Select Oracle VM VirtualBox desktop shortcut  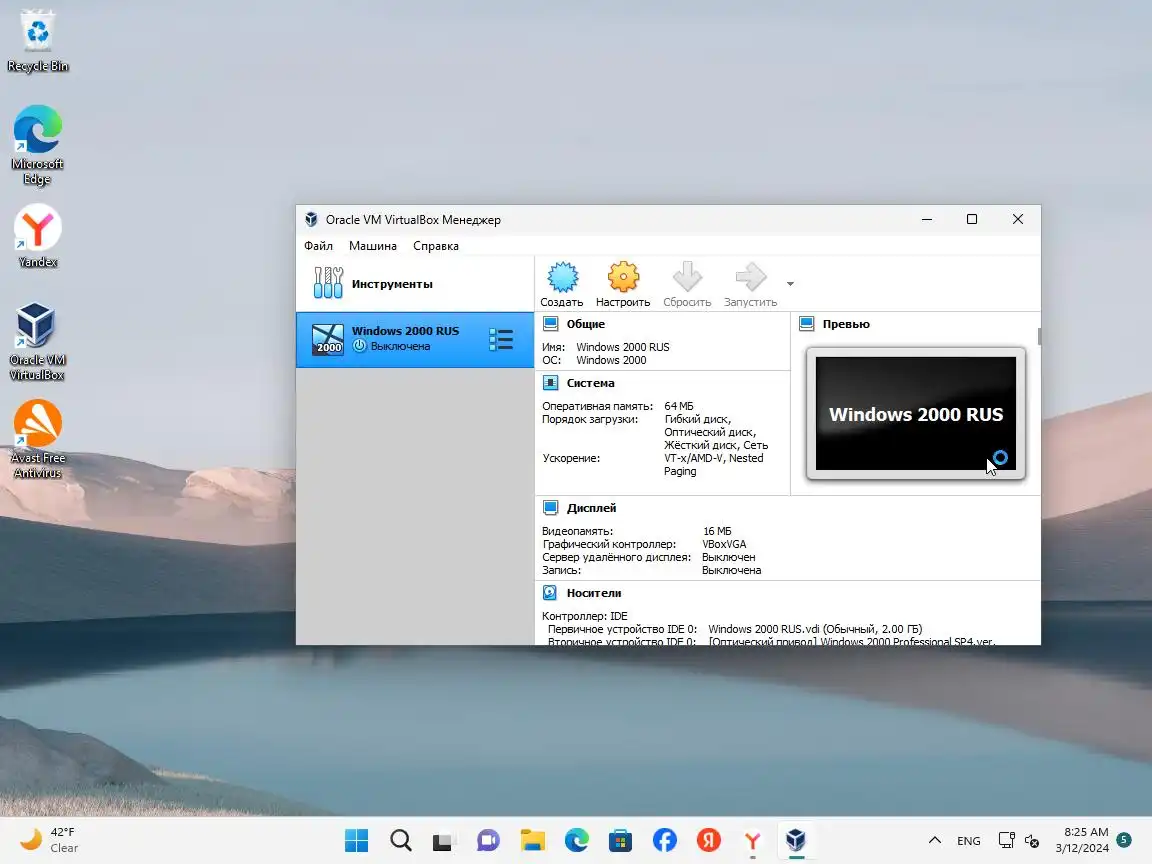[37, 342]
